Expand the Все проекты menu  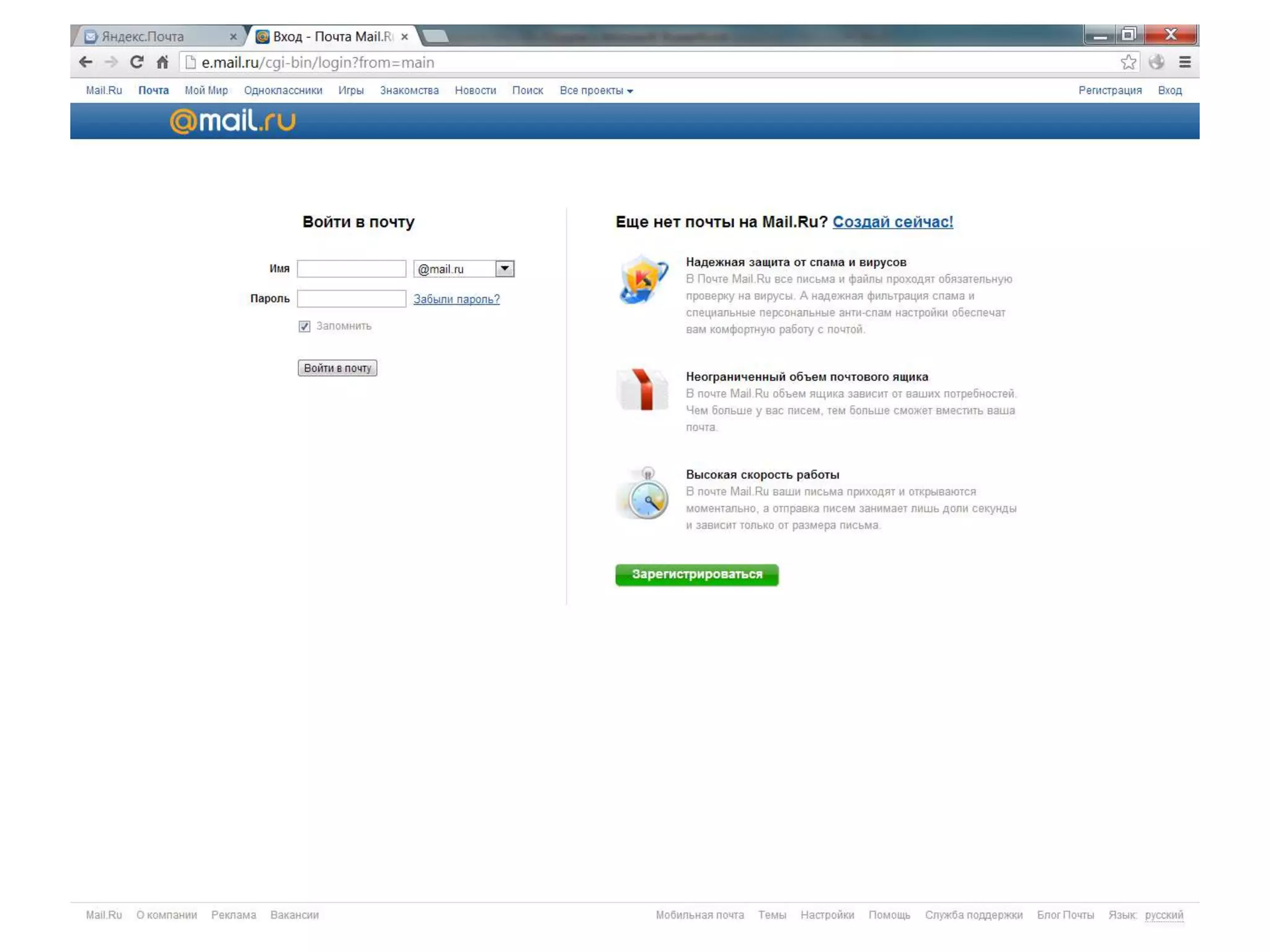point(595,90)
